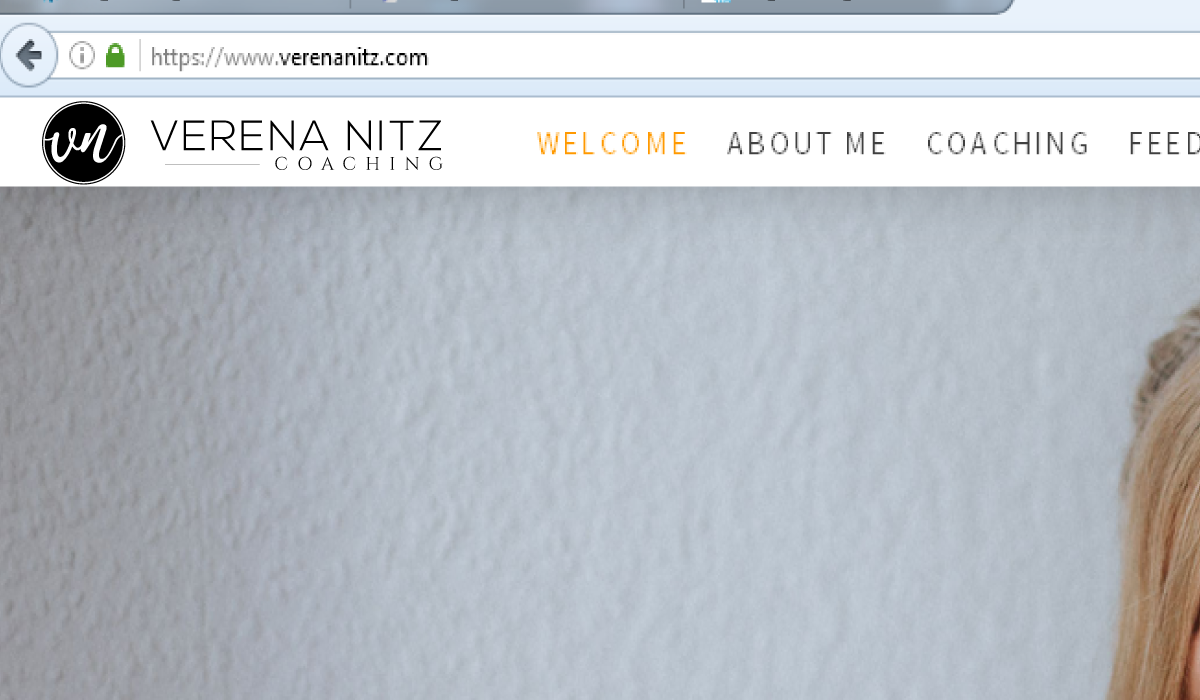Click the round VN monogram logo
Viewport: 1200px width, 700px height.
[x=84, y=143]
